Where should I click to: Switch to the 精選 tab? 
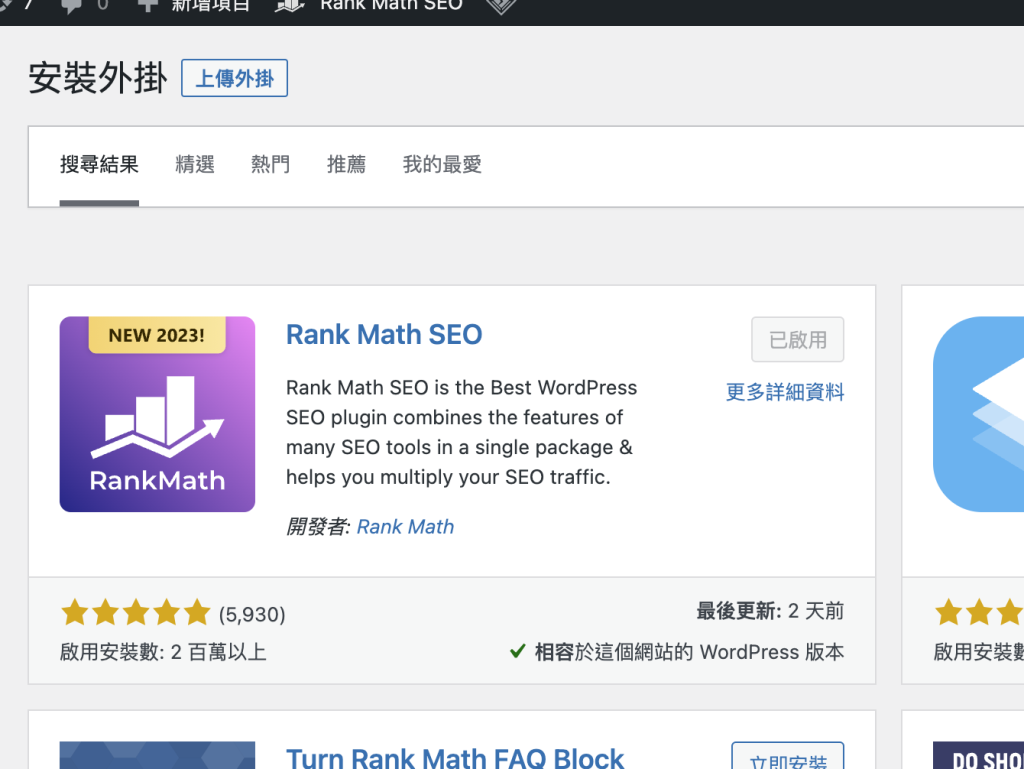[x=195, y=165]
